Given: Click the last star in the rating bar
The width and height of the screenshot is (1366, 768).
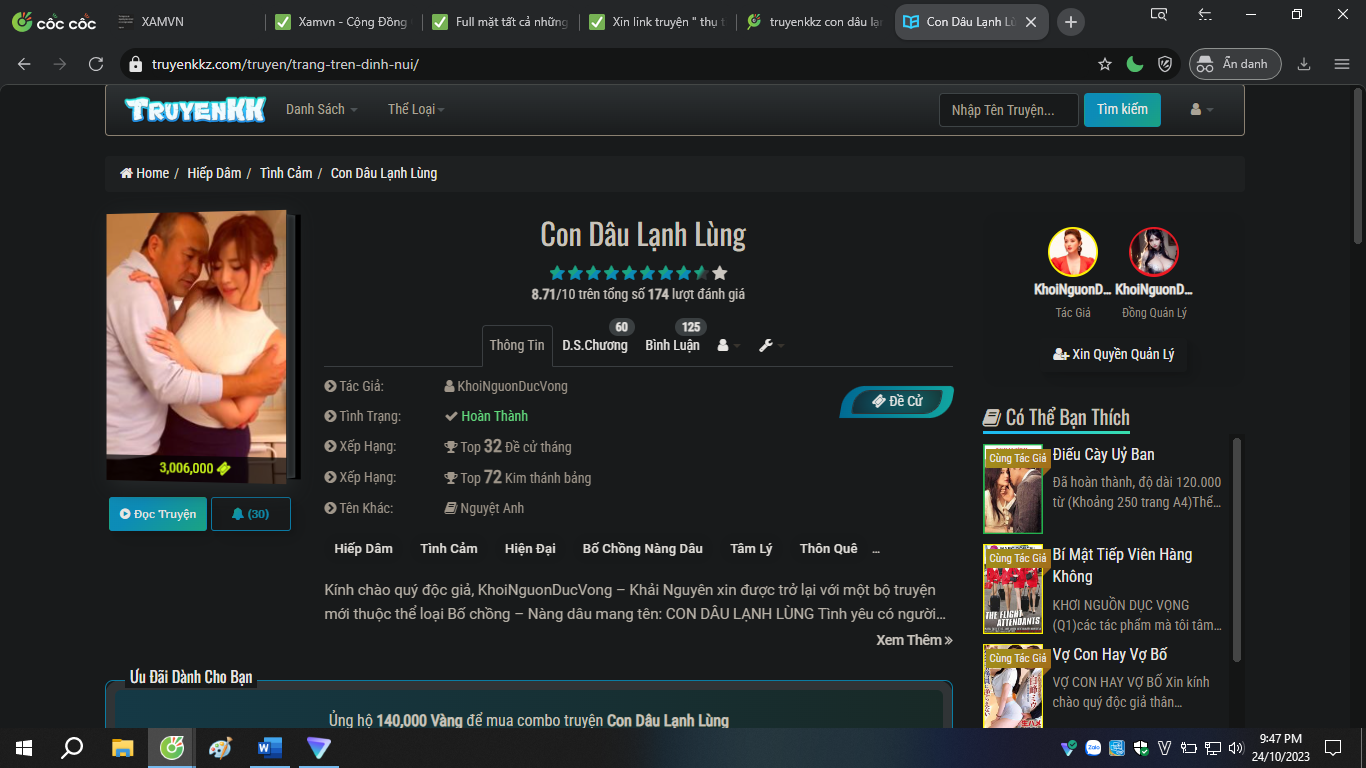Looking at the screenshot, I should 719,273.
